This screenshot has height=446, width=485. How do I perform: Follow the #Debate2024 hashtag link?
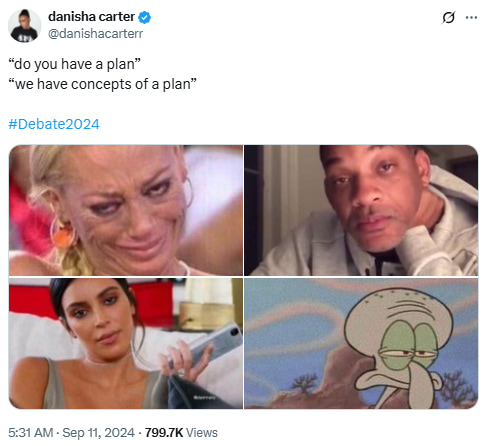pyautogui.click(x=54, y=124)
